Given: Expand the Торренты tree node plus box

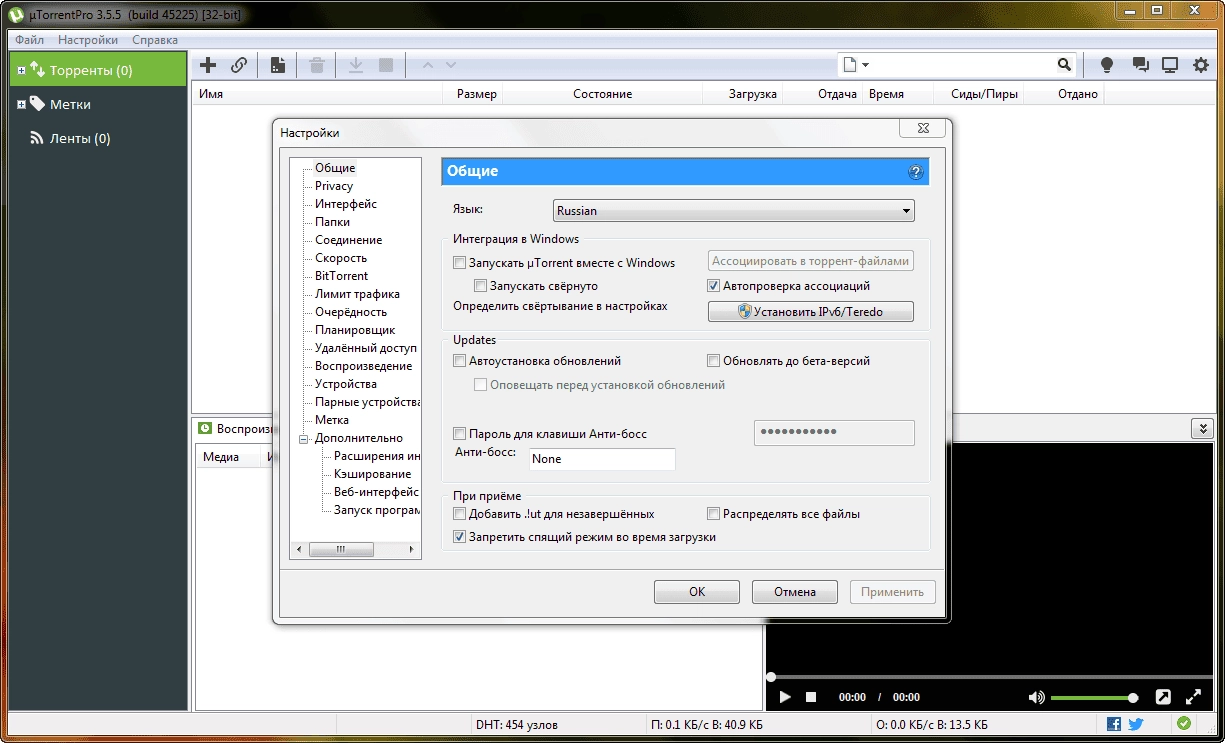Looking at the screenshot, I should coord(22,70).
